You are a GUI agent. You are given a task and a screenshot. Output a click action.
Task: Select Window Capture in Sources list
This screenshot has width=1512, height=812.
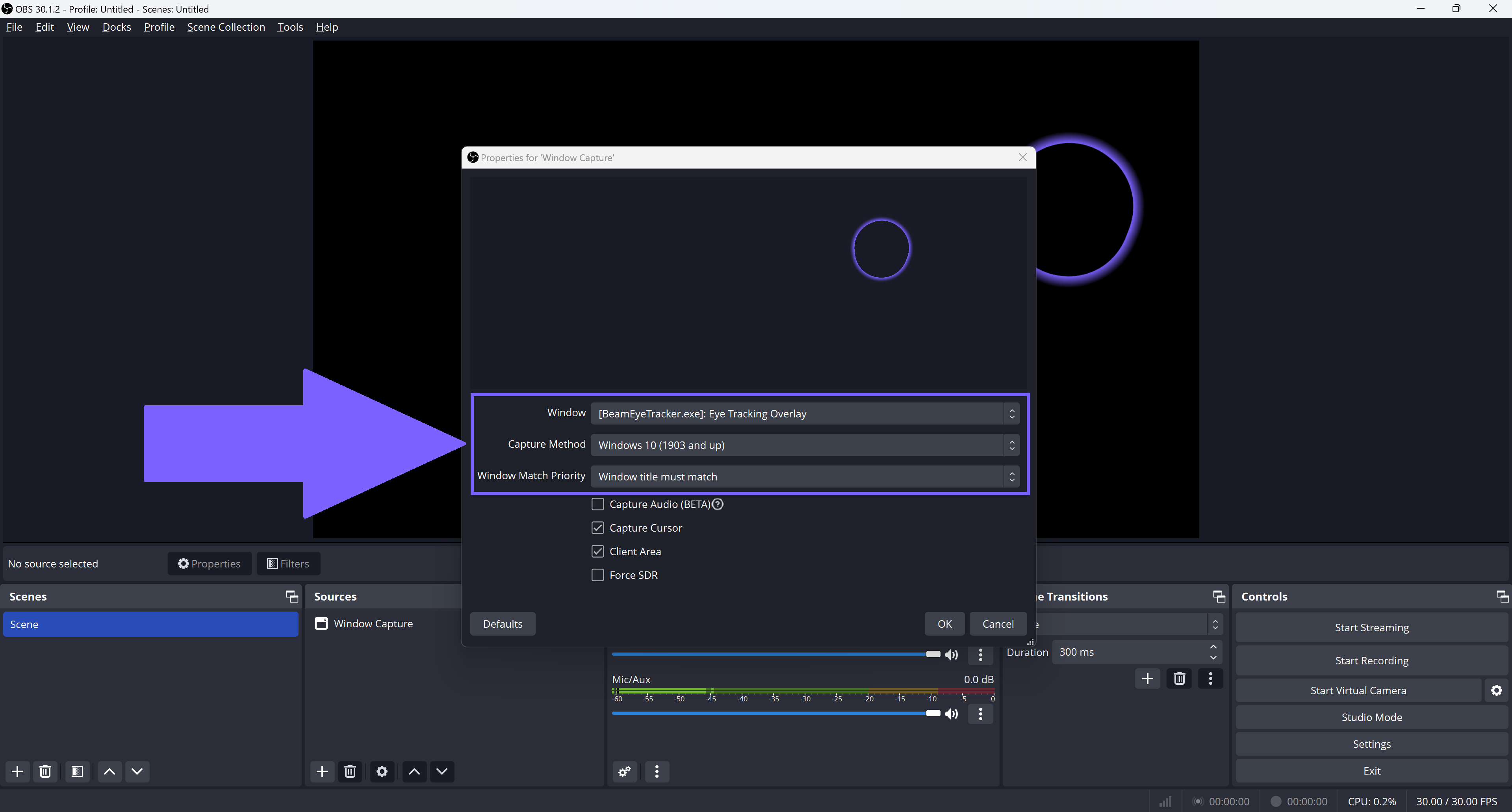(x=373, y=624)
